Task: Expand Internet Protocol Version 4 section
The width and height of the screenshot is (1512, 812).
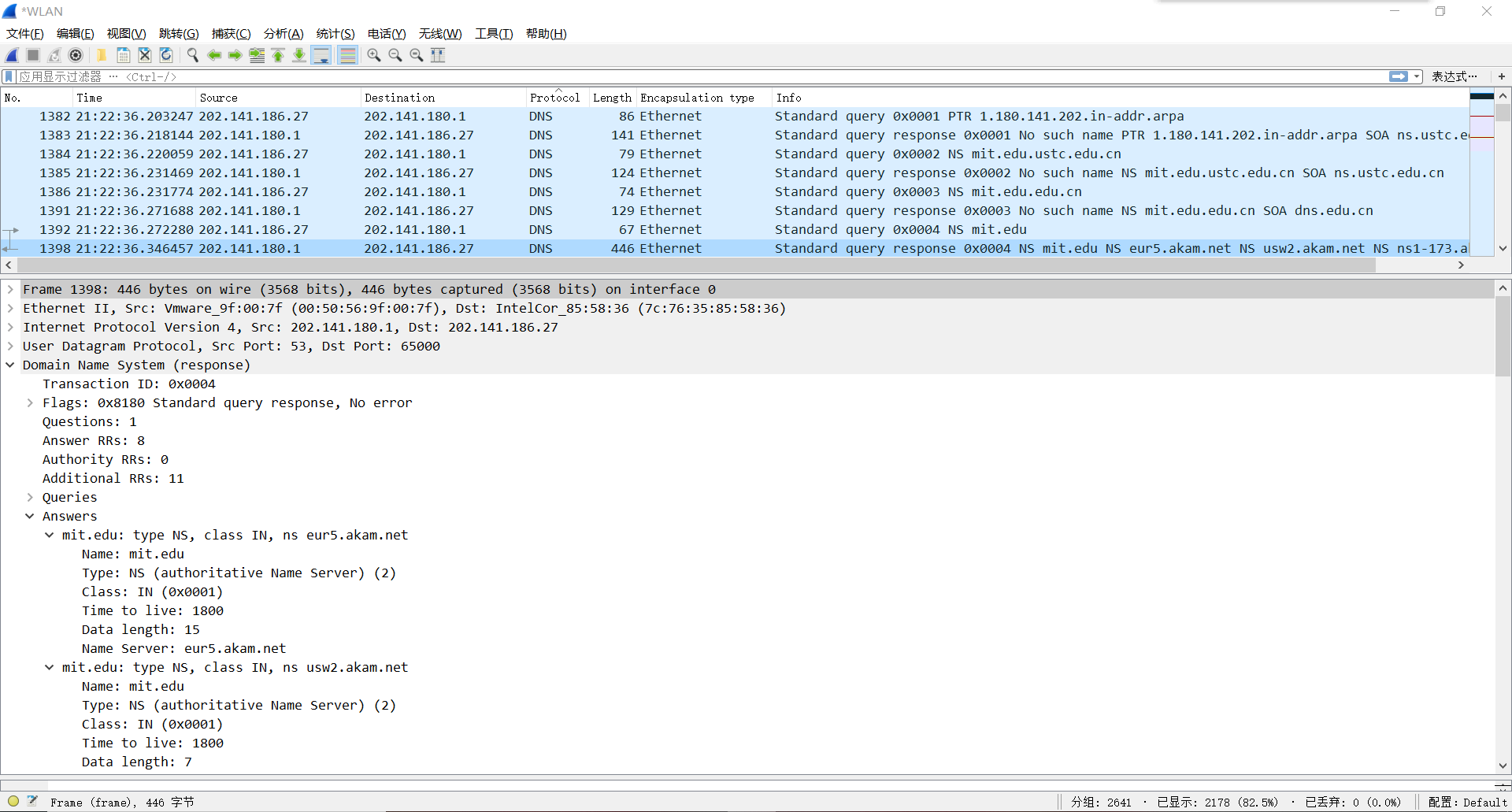Action: [x=10, y=327]
